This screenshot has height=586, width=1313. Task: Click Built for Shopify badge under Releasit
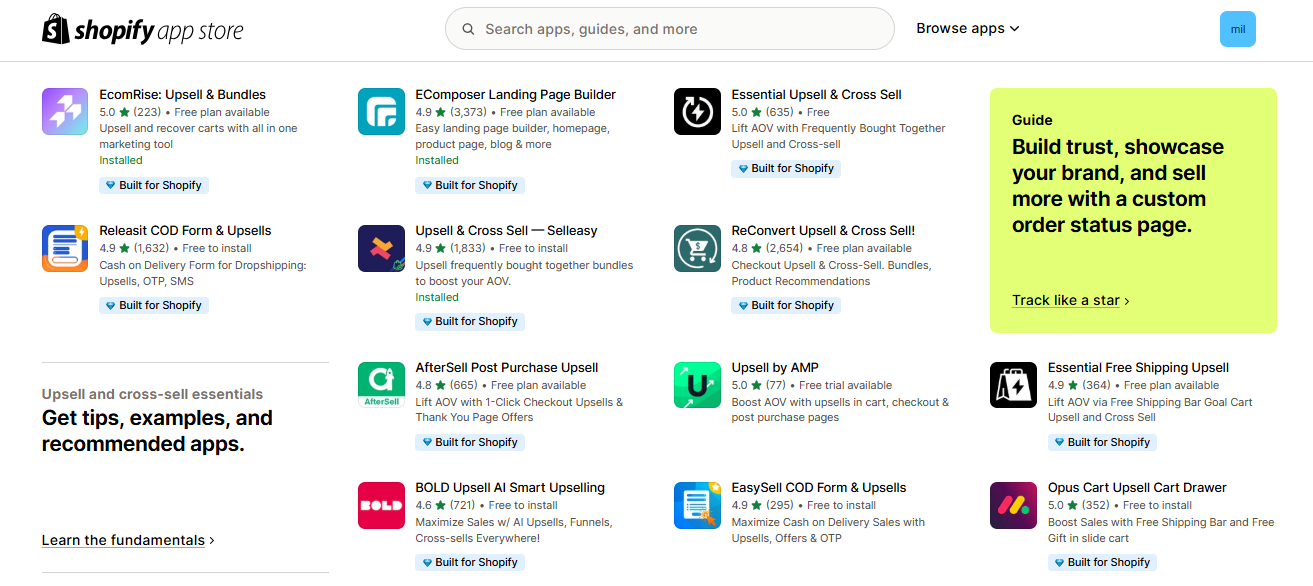(154, 305)
